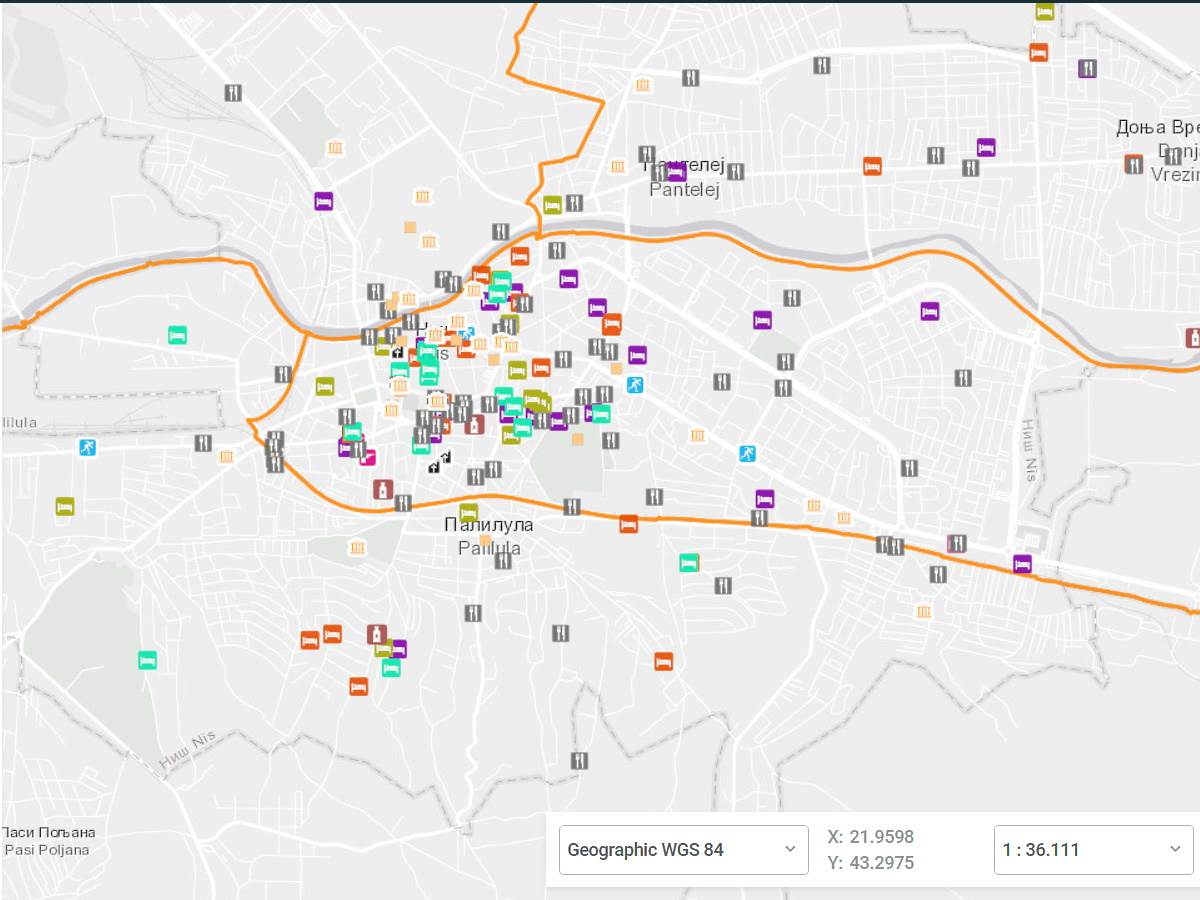Open the Geographic WGS 84 coordinate system dropdown
The height and width of the screenshot is (900, 1200).
pyautogui.click(x=685, y=849)
